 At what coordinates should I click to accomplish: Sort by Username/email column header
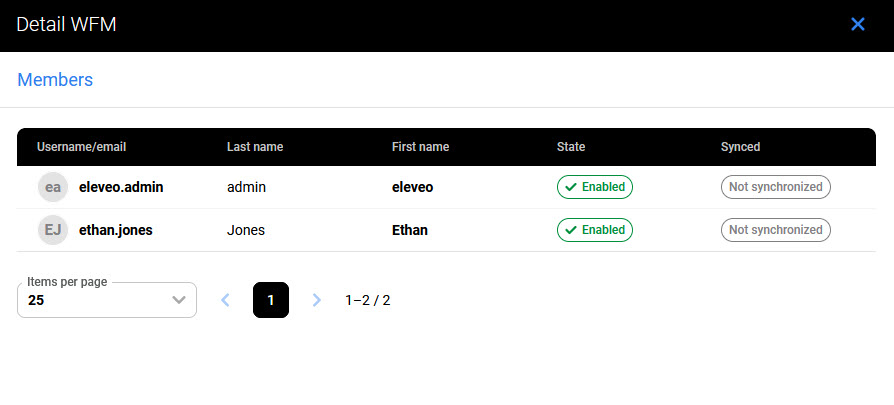pyautogui.click(x=82, y=147)
